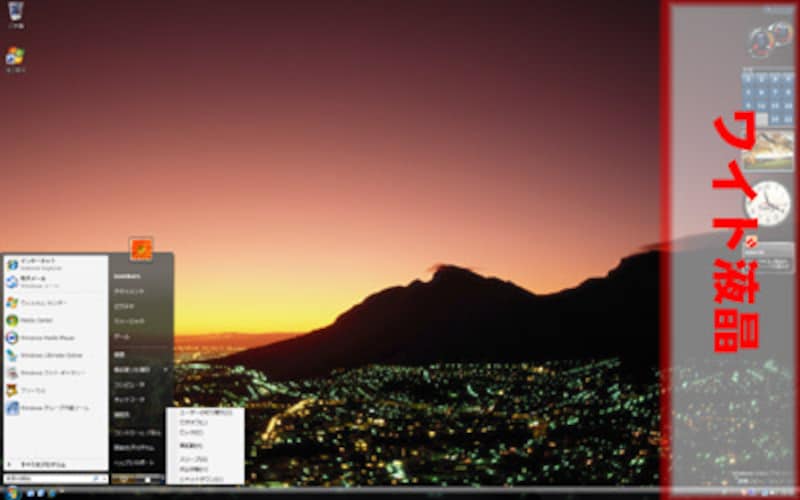The height and width of the screenshot is (500, 800).
Task: Launch Windows Media Player from Start menu
Action: pos(55,338)
